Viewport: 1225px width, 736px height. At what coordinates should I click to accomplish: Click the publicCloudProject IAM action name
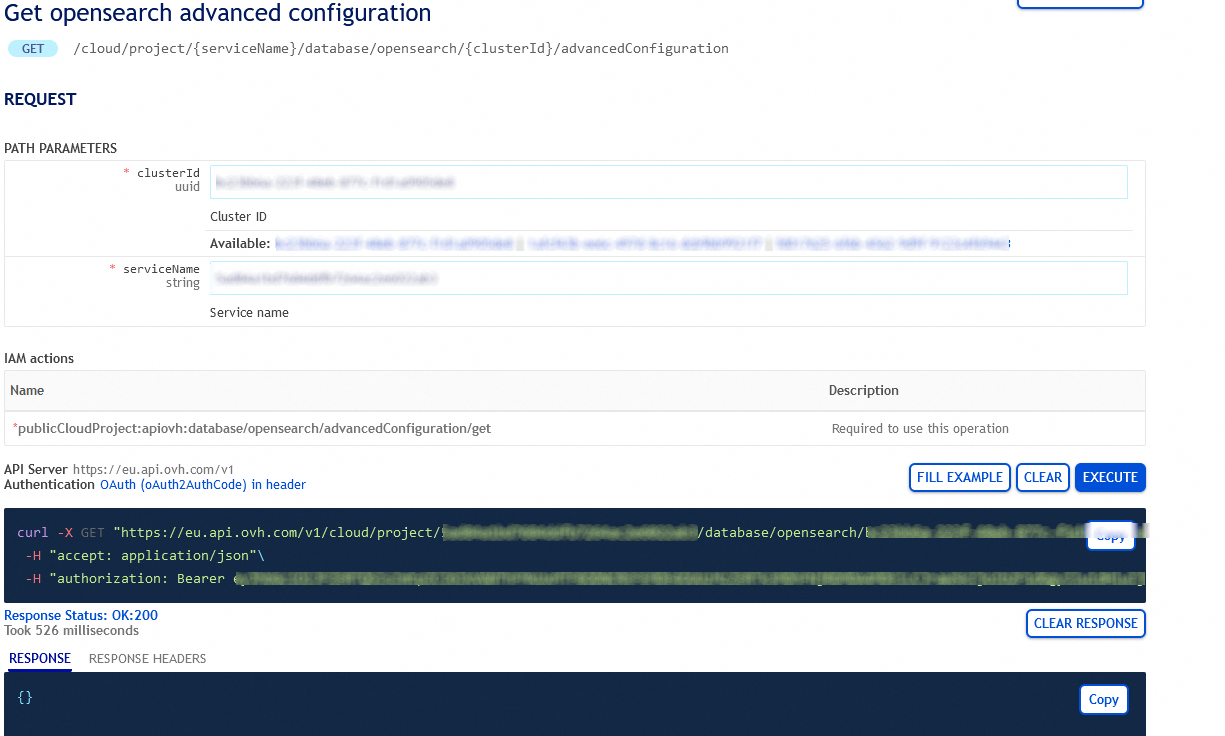click(x=252, y=428)
